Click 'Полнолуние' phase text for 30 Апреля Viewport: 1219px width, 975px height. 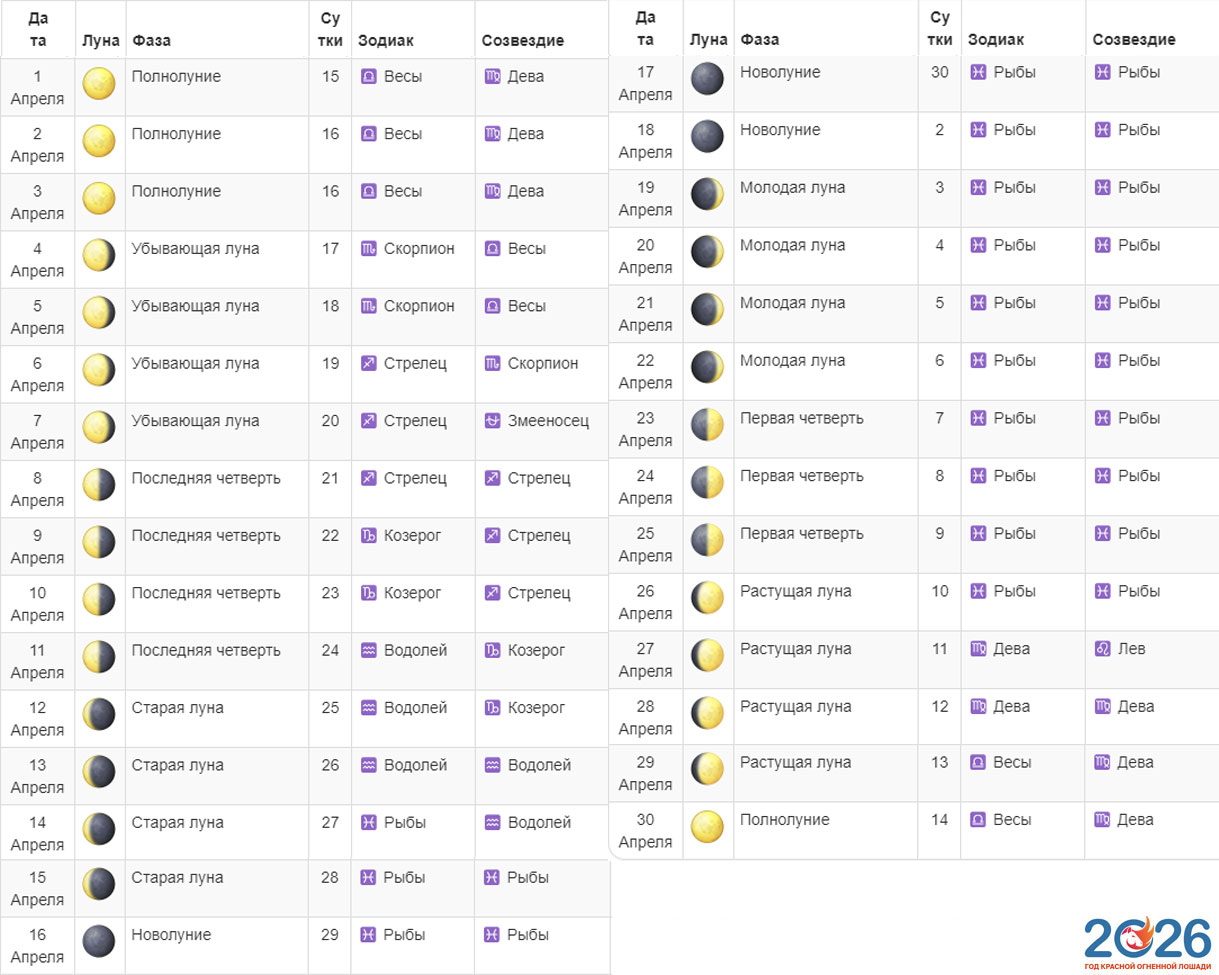(784, 820)
